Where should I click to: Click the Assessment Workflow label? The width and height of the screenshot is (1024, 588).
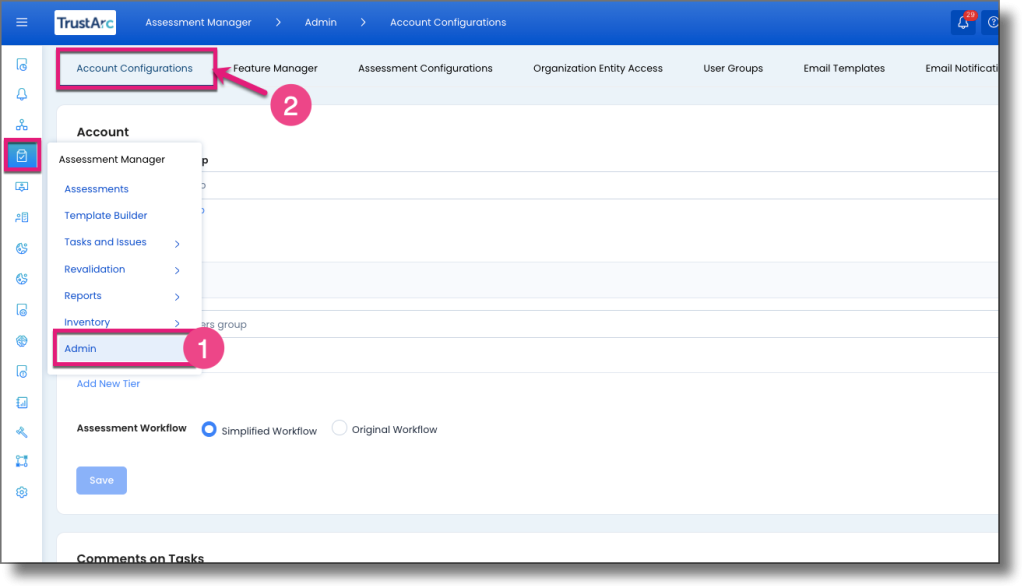[x=131, y=428]
